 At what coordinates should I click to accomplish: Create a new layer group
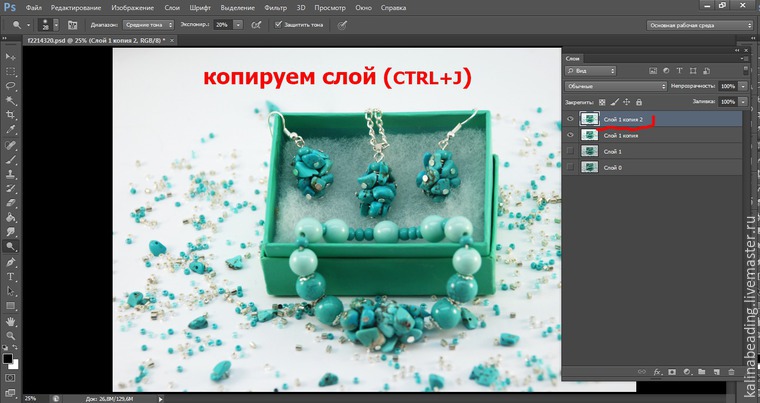(701, 372)
